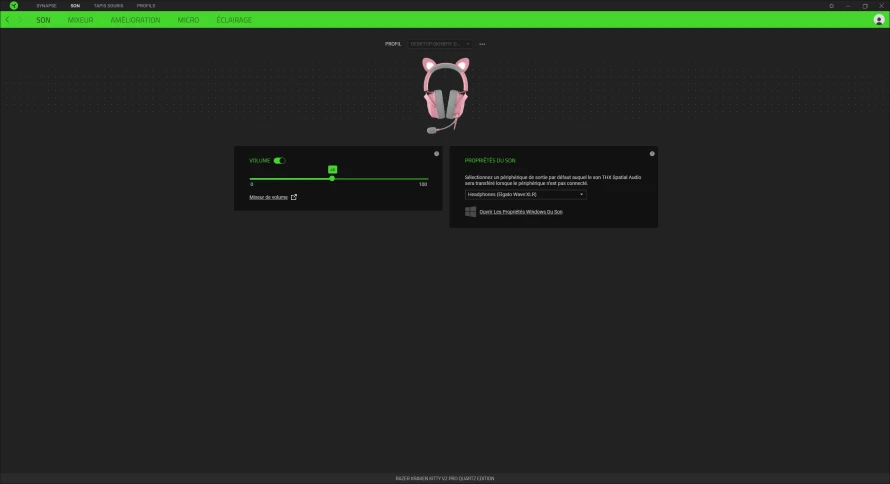The height and width of the screenshot is (484, 890).
Task: Click the Kraken Kitty headset image
Action: coord(446,95)
